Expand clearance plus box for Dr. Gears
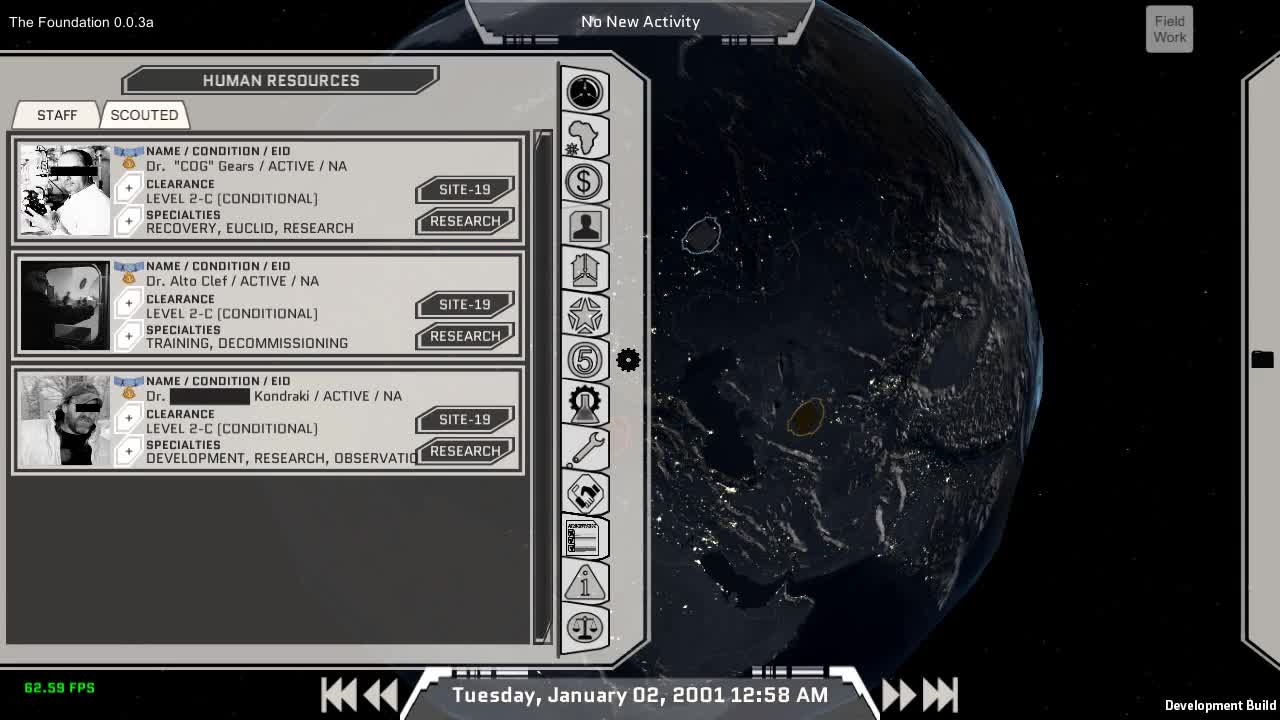The height and width of the screenshot is (720, 1280). (128, 188)
